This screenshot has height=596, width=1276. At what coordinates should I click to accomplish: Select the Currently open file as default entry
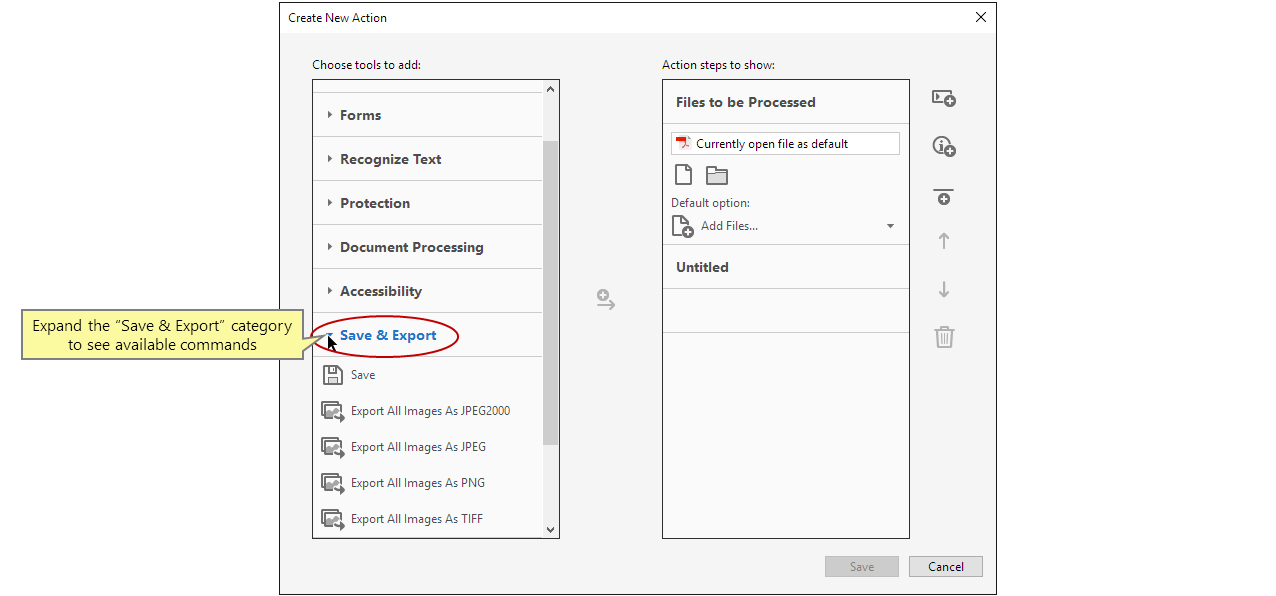pos(785,143)
